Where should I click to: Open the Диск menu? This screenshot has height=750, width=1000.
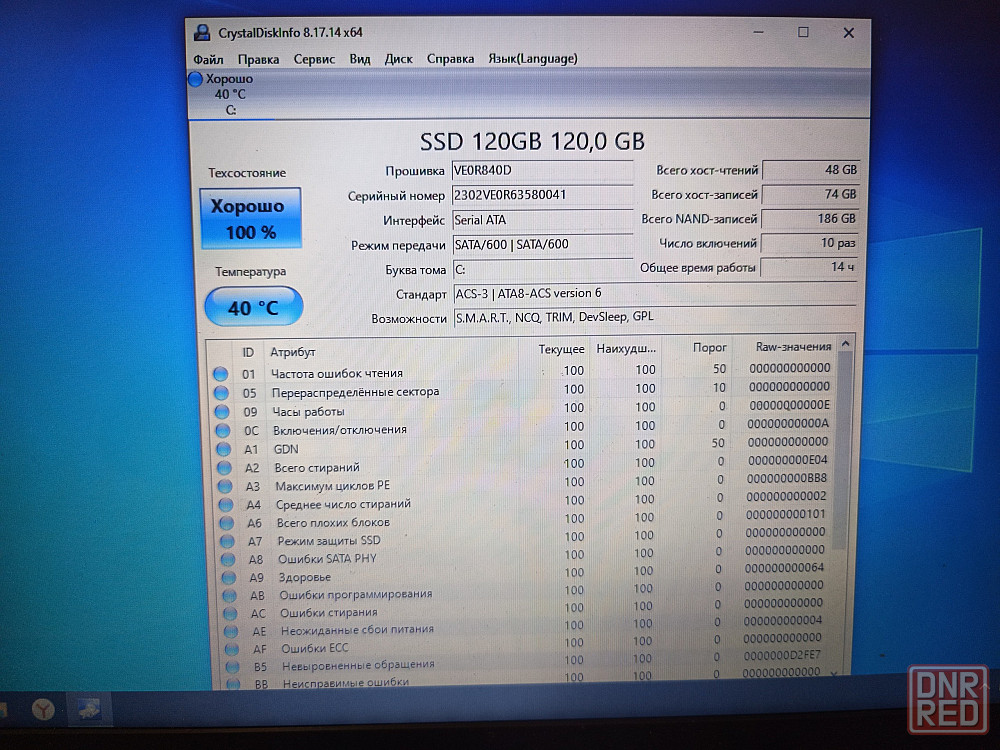tap(399, 59)
